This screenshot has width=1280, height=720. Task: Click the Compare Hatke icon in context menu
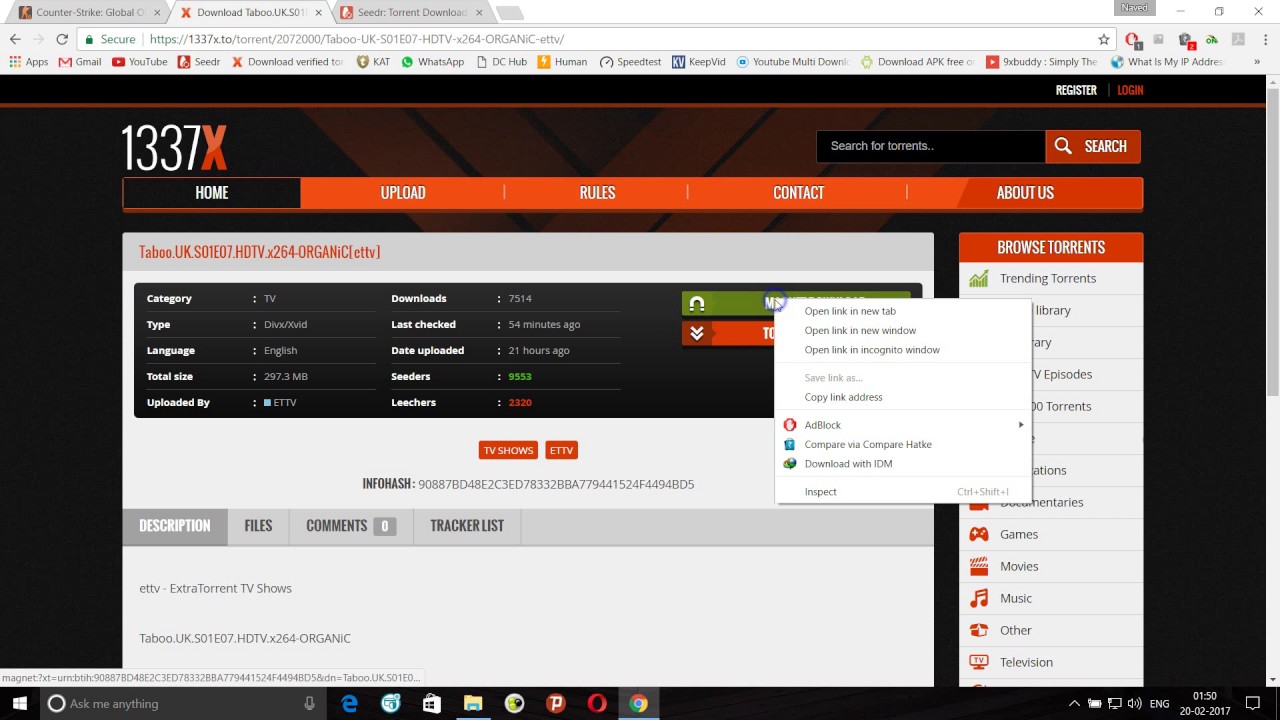click(x=790, y=444)
